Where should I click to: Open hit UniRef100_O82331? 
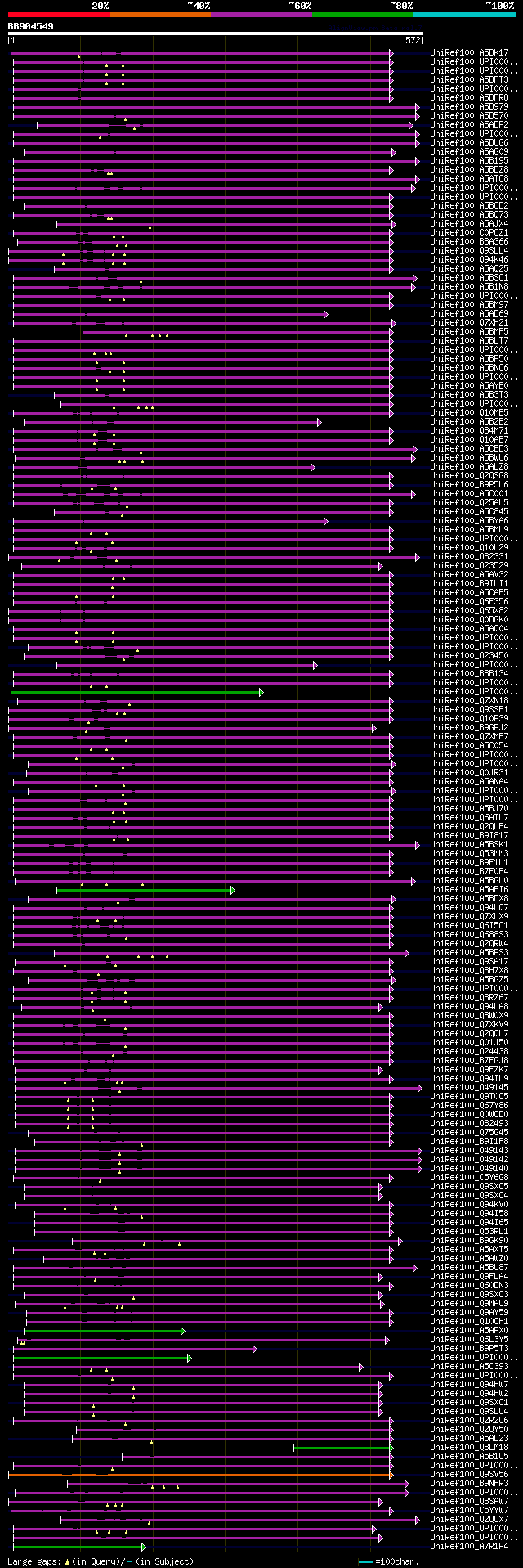pos(469,557)
